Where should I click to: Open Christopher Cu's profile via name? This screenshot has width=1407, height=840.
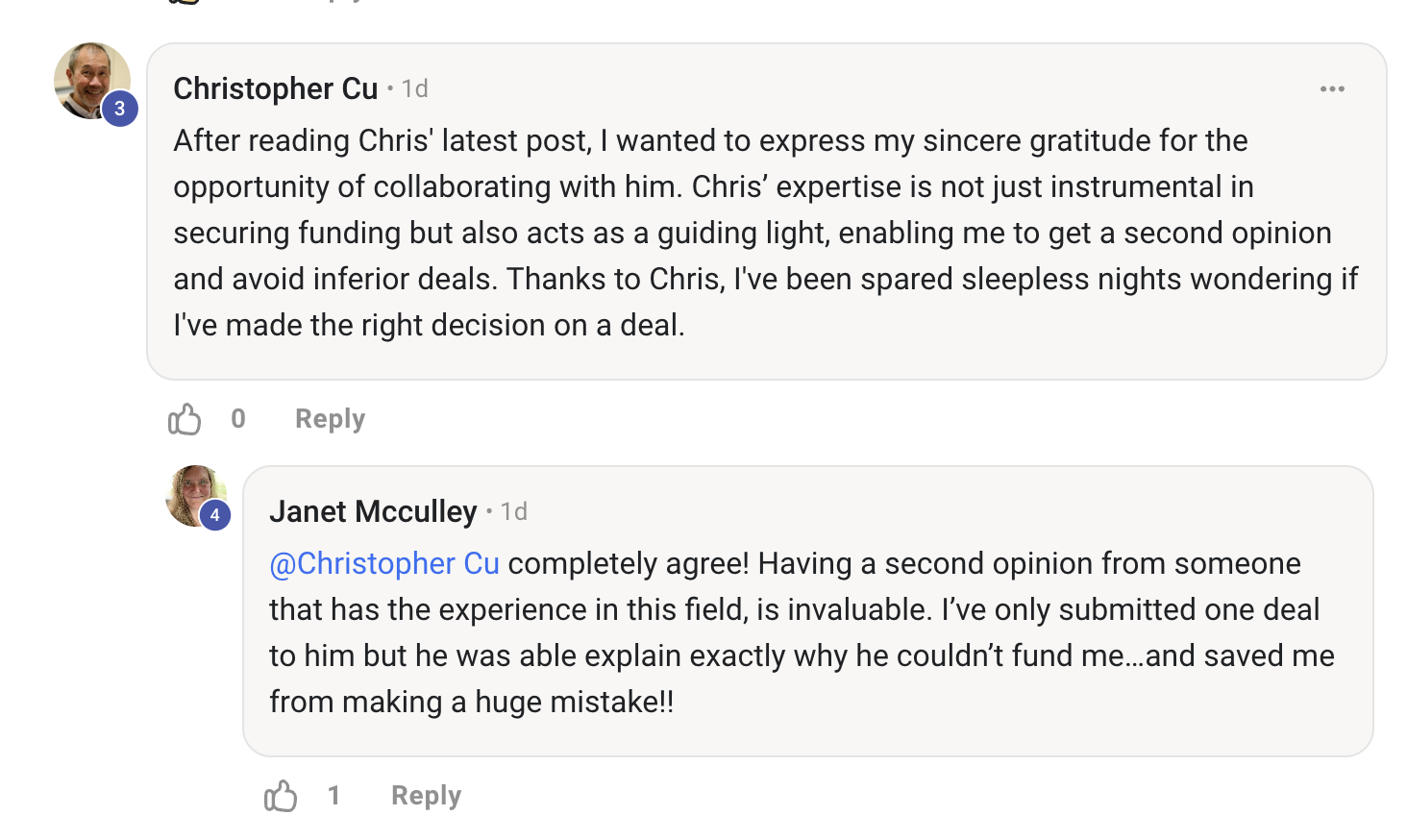[276, 88]
